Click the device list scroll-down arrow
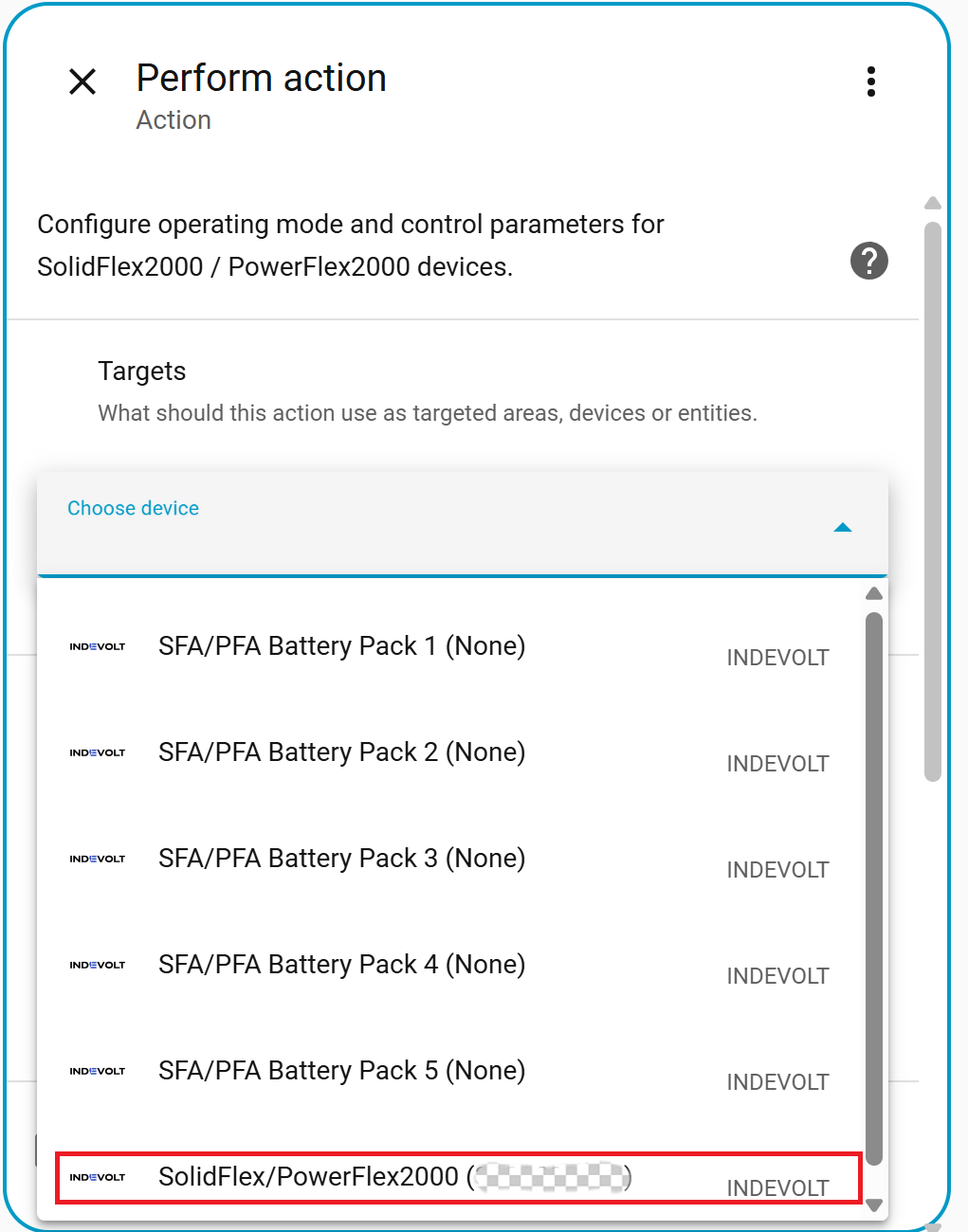The image size is (968, 1232). 874,1205
